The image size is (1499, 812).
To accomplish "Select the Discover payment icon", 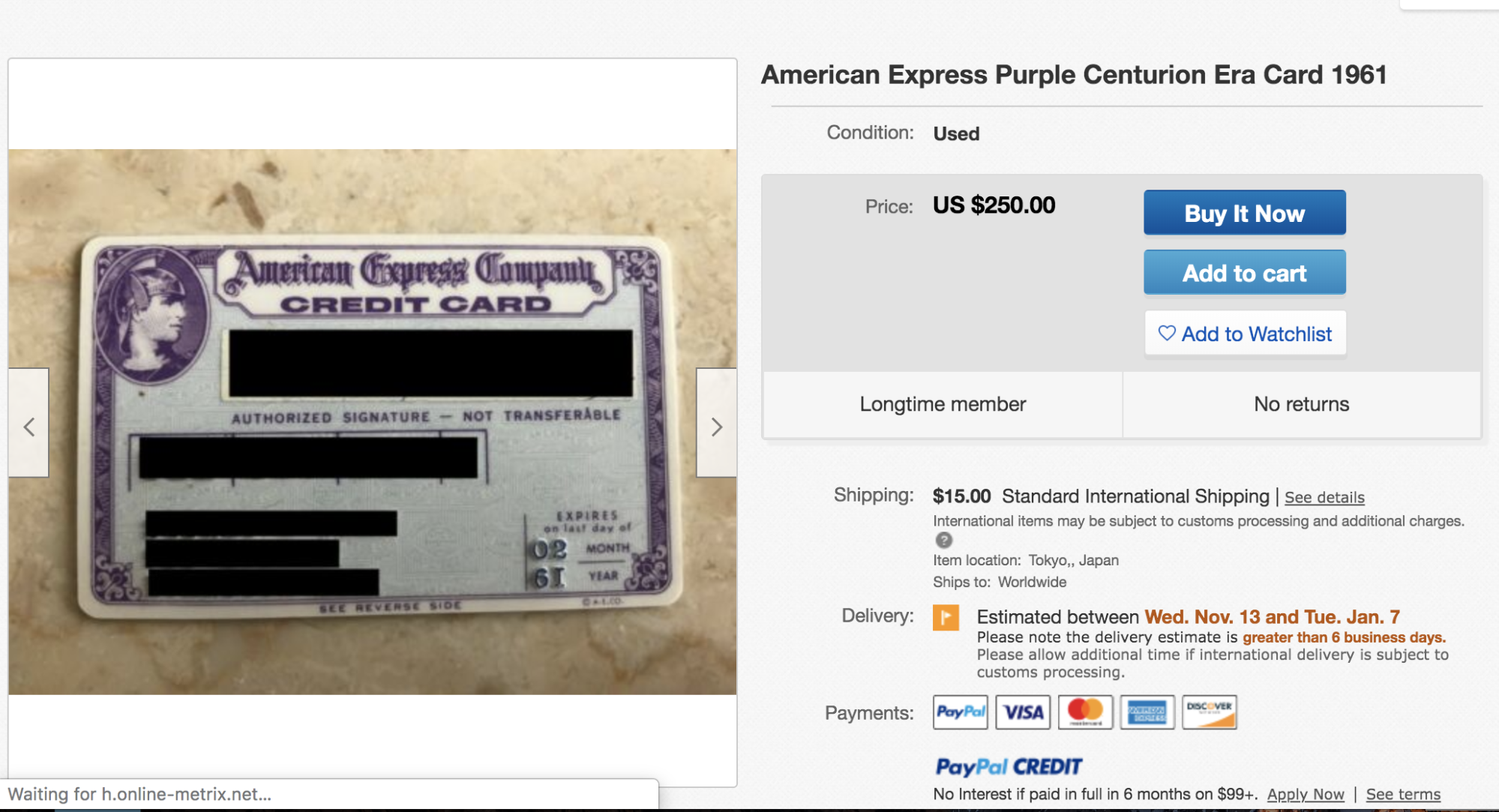I will [x=1209, y=711].
